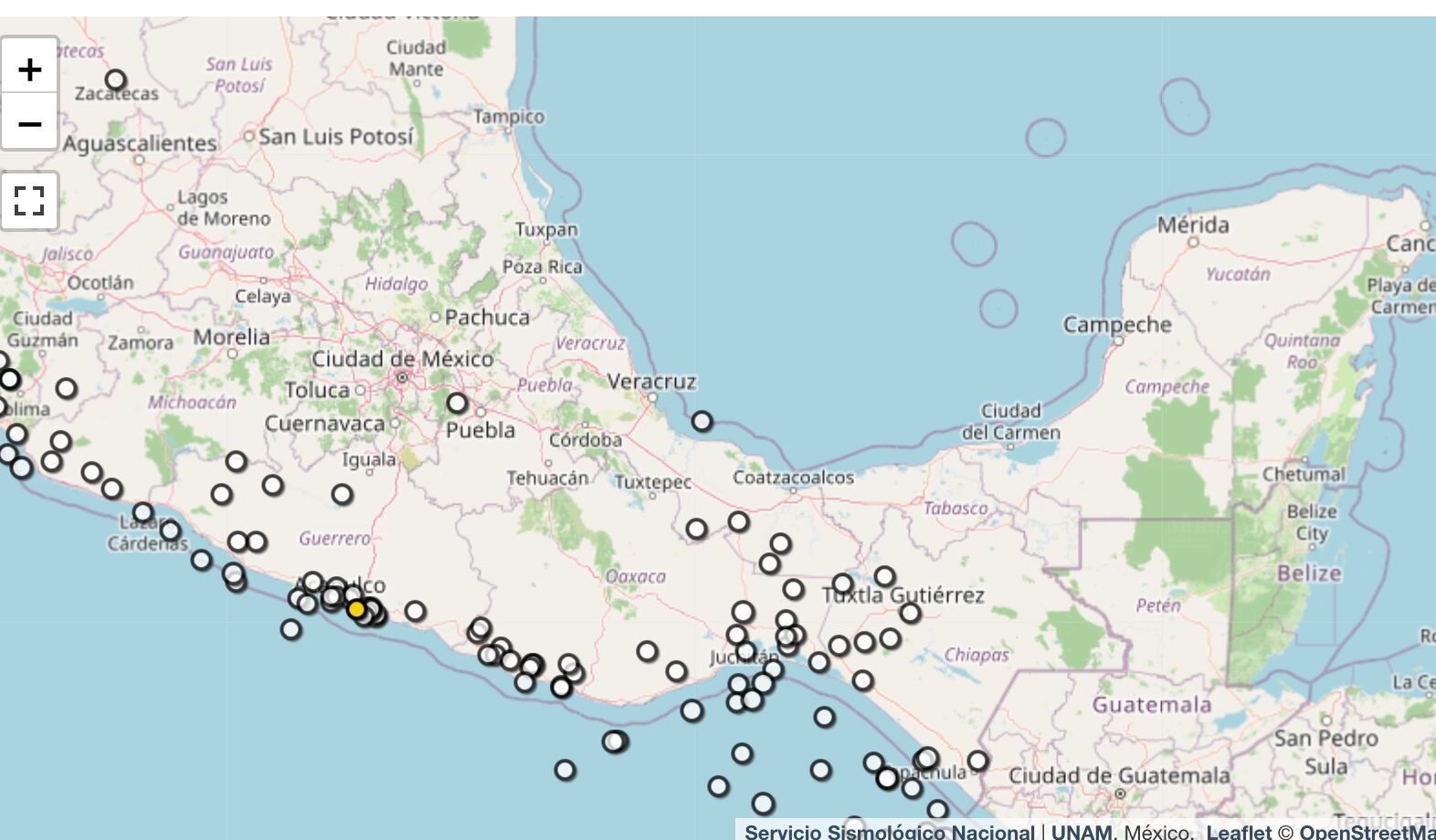The image size is (1436, 840).
Task: Select the earthquake marker beside Puebla city
Action: [x=457, y=403]
